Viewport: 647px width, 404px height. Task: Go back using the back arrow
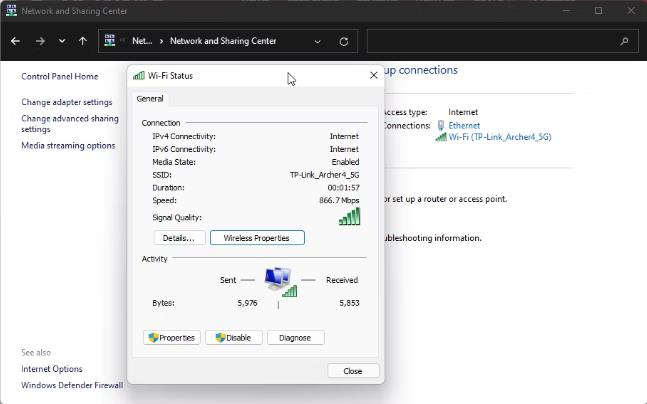15,41
